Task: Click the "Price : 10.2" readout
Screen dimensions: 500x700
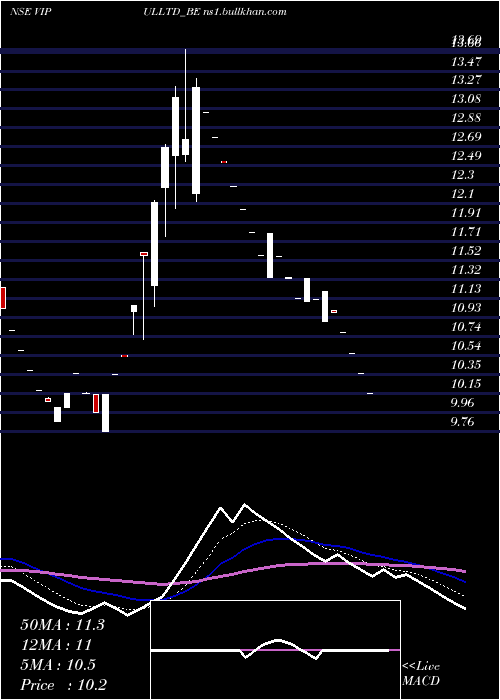Action: [x=63, y=685]
